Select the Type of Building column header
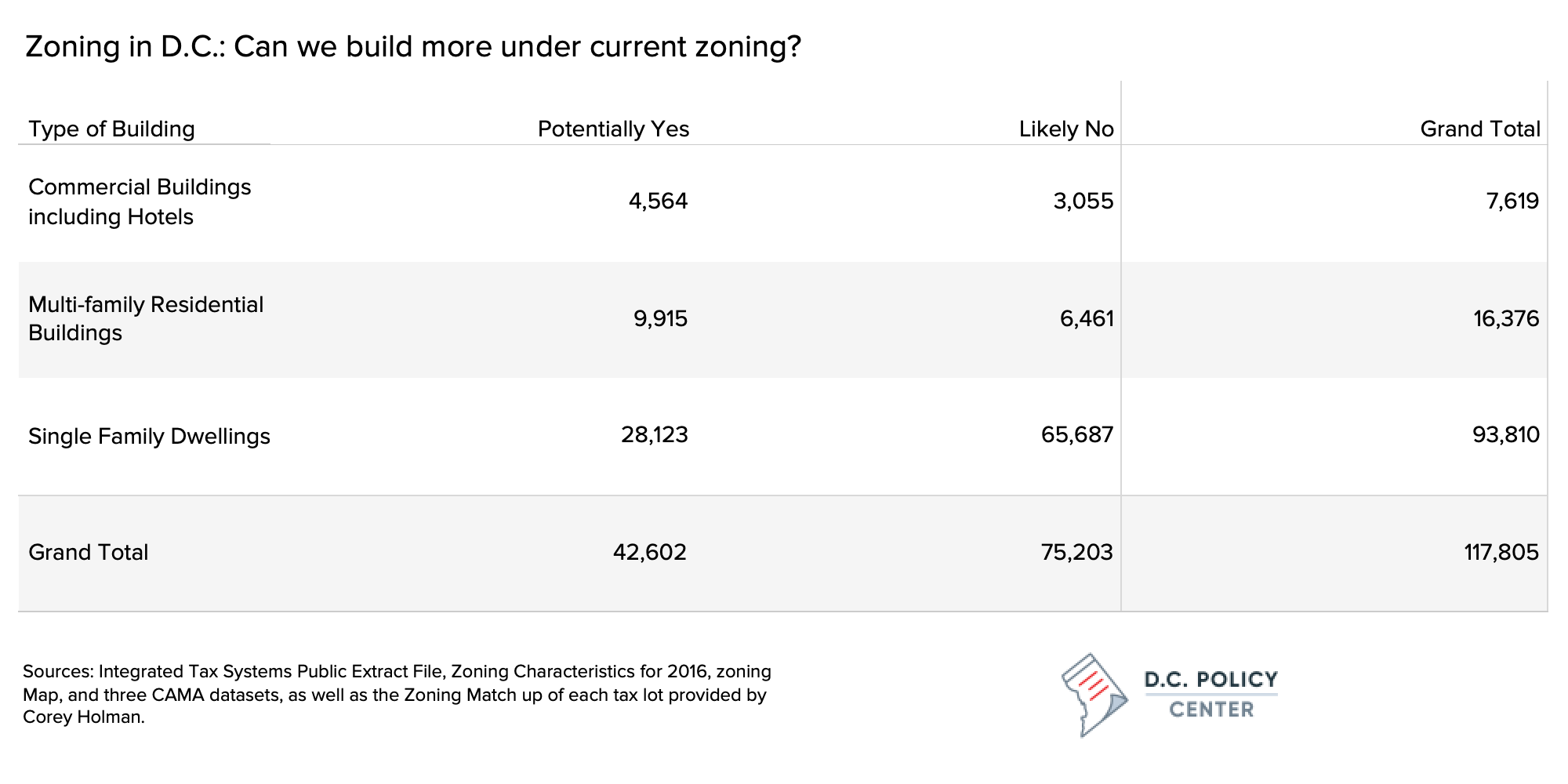The height and width of the screenshot is (784, 1568). coord(111,129)
